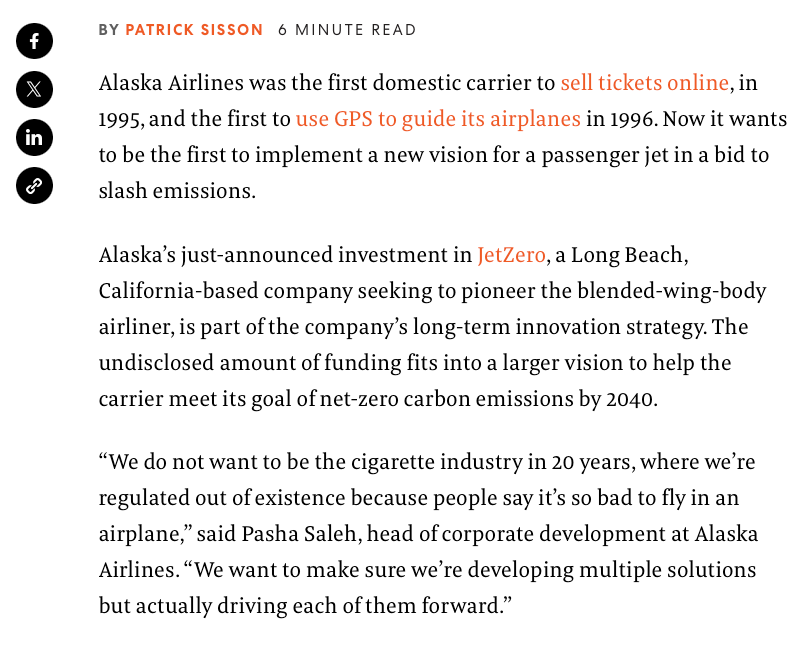Click the "6 MINUTE READ" label
The width and height of the screenshot is (806, 649).
click(347, 30)
